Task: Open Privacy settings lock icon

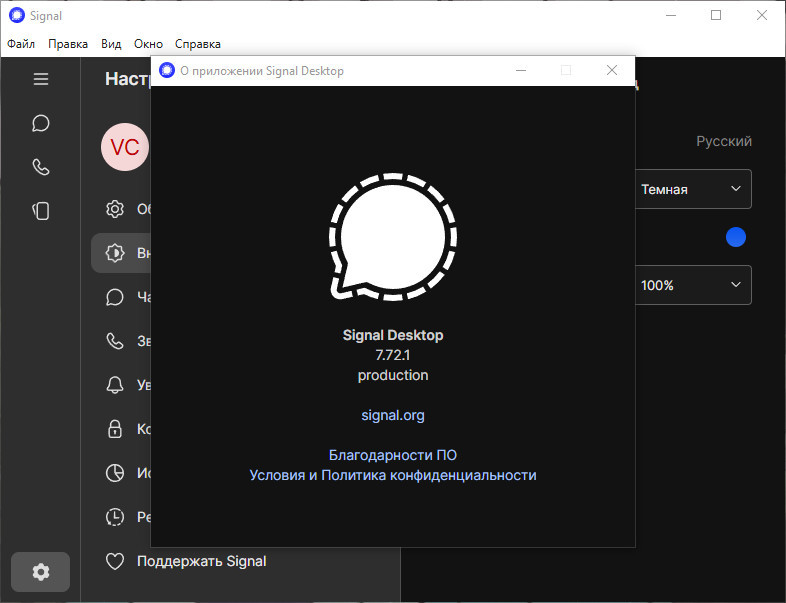Action: (x=115, y=429)
